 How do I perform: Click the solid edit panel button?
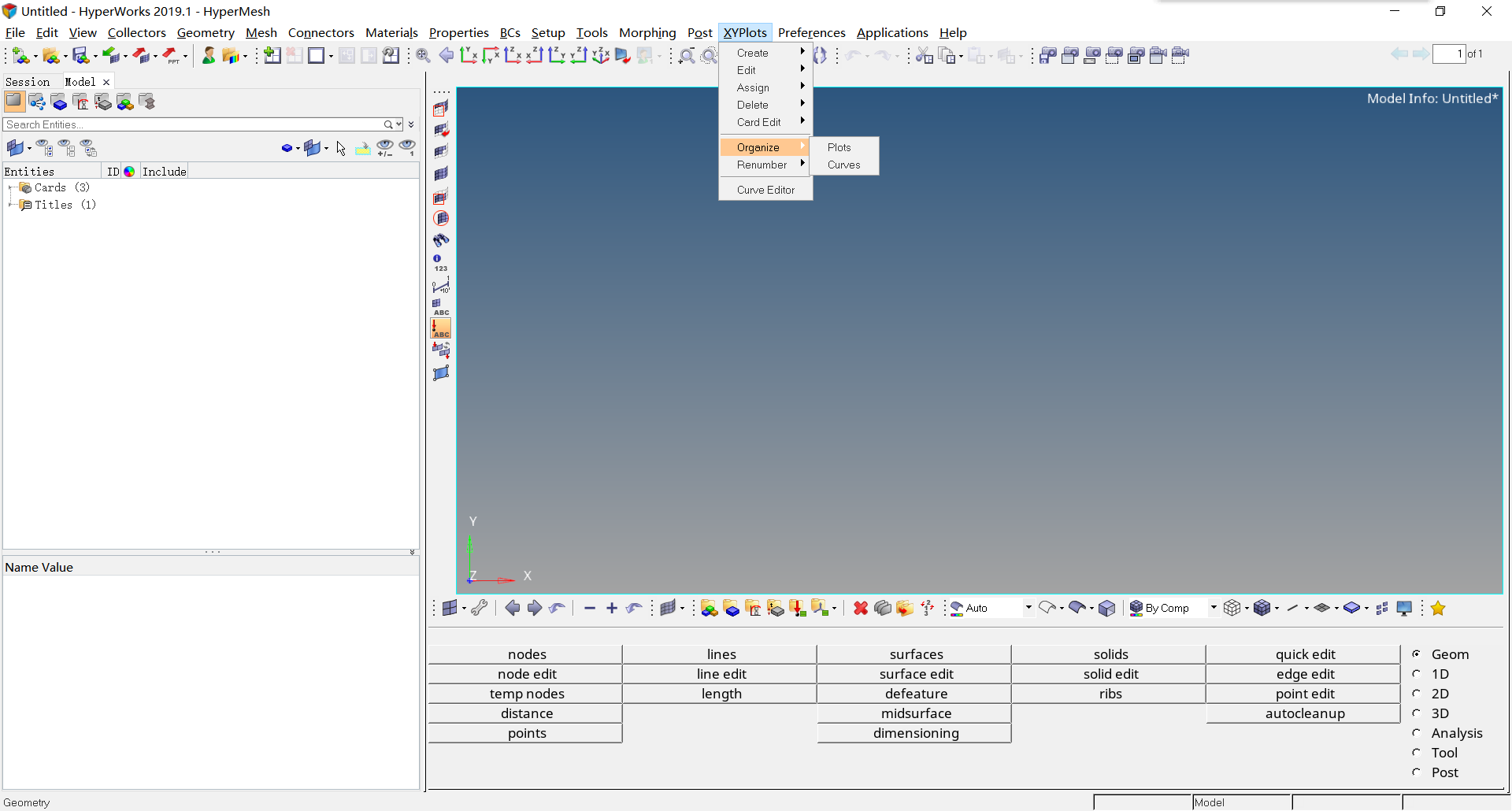tap(1110, 674)
